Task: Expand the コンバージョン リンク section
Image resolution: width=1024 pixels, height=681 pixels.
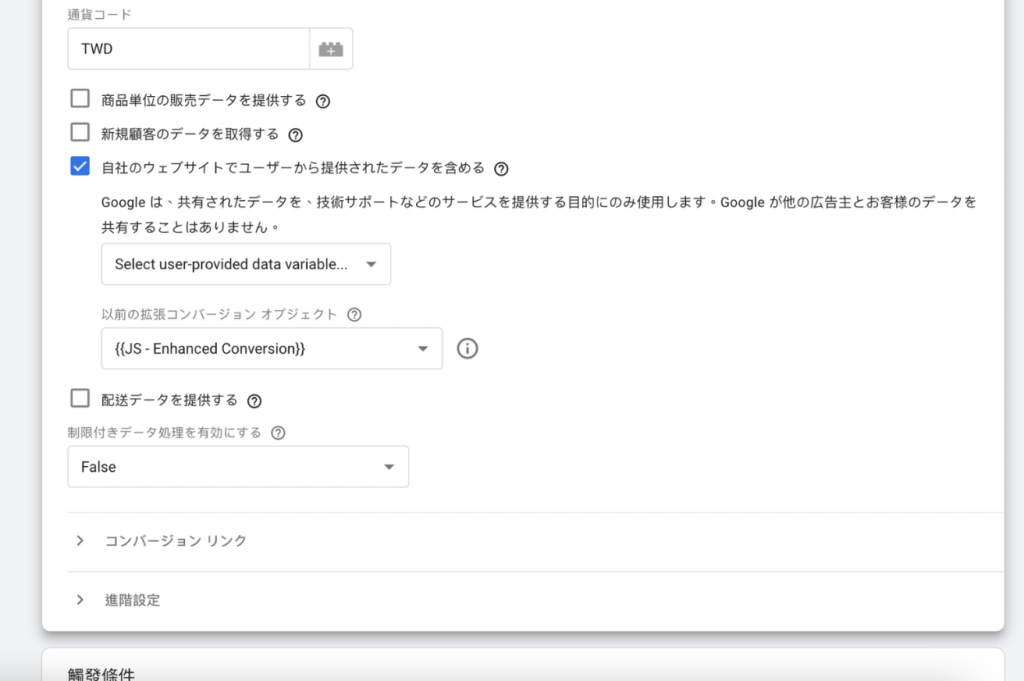Action: [80, 541]
